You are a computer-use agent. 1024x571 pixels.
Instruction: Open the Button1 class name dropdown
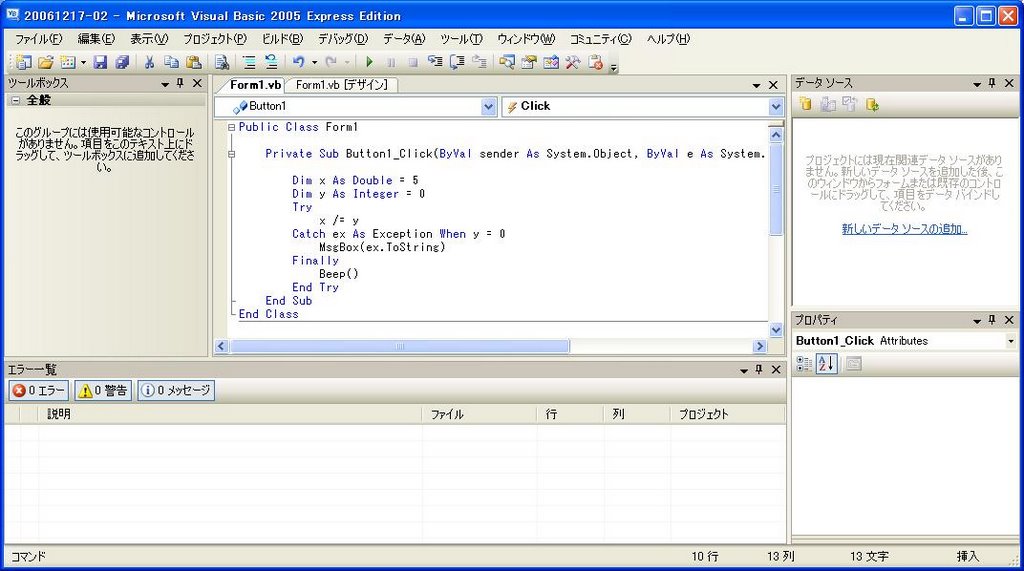(488, 106)
